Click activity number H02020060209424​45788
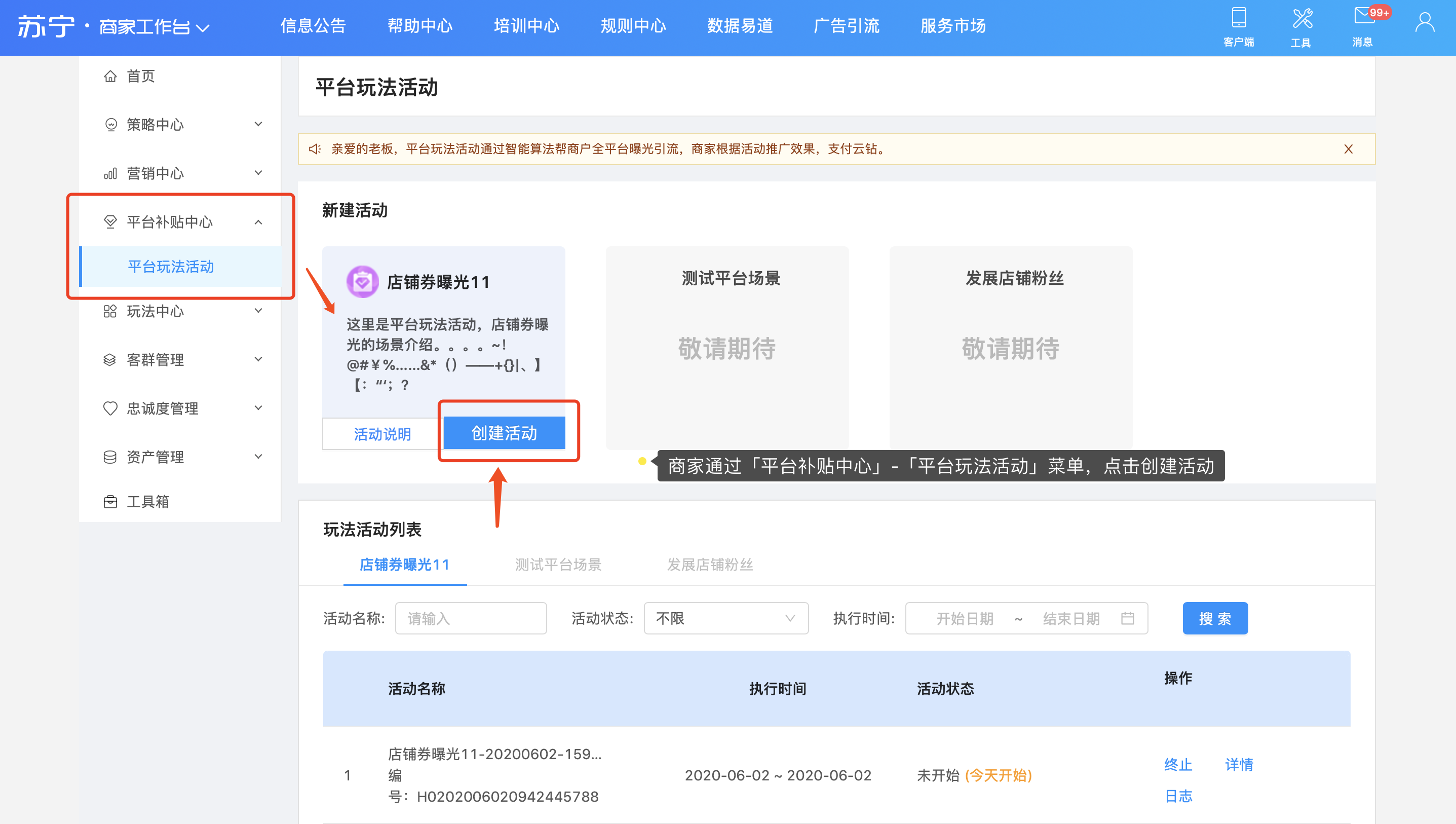1456x824 pixels. (x=508, y=797)
